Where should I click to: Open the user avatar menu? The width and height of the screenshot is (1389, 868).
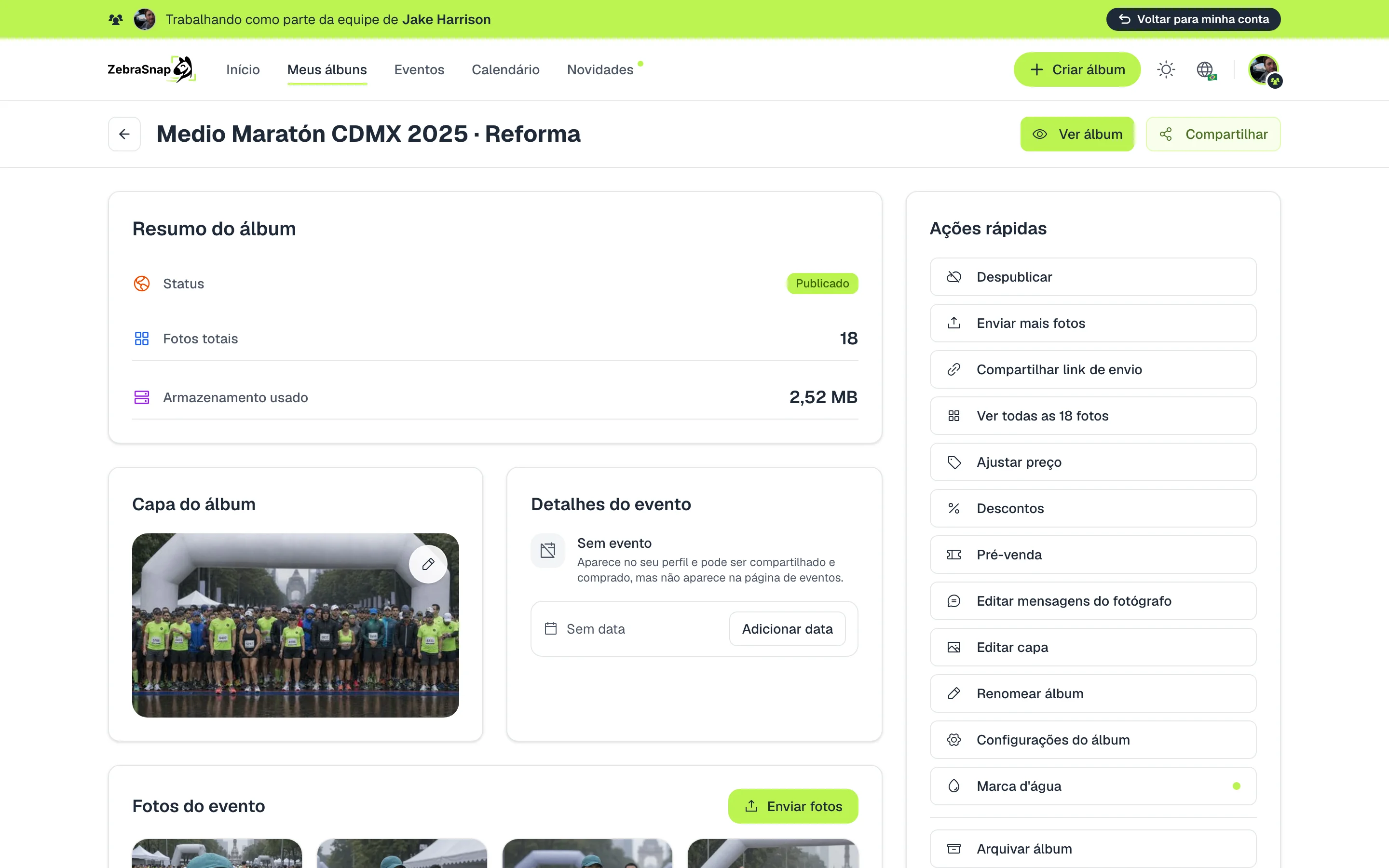[1265, 70]
